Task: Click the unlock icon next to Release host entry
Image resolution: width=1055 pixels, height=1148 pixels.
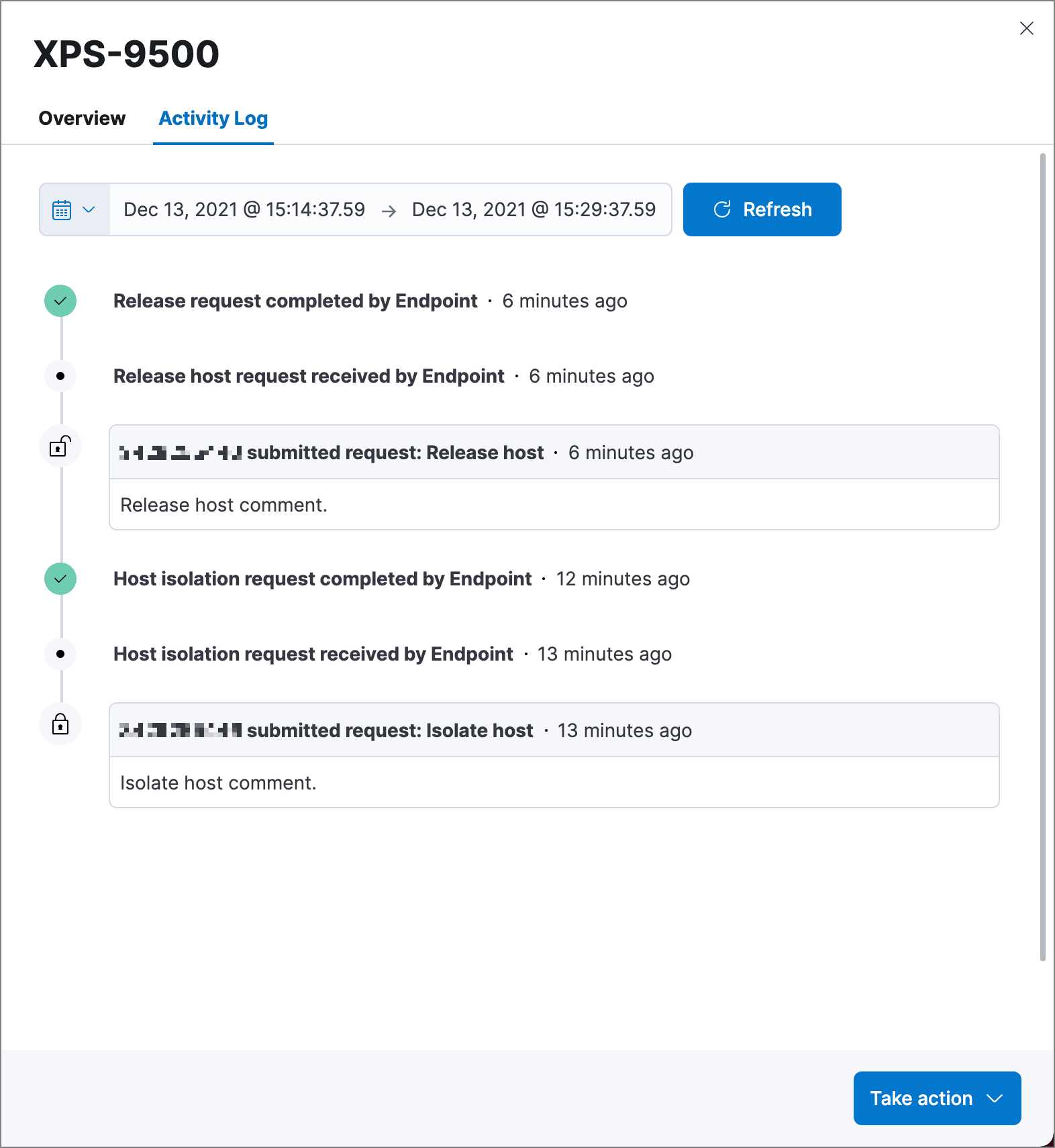Action: 60,445
